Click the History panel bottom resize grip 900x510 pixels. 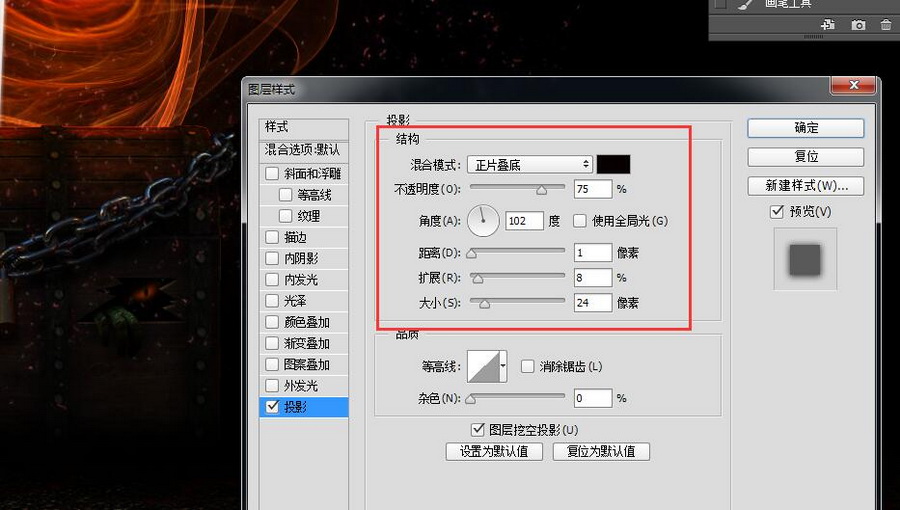(x=813, y=37)
